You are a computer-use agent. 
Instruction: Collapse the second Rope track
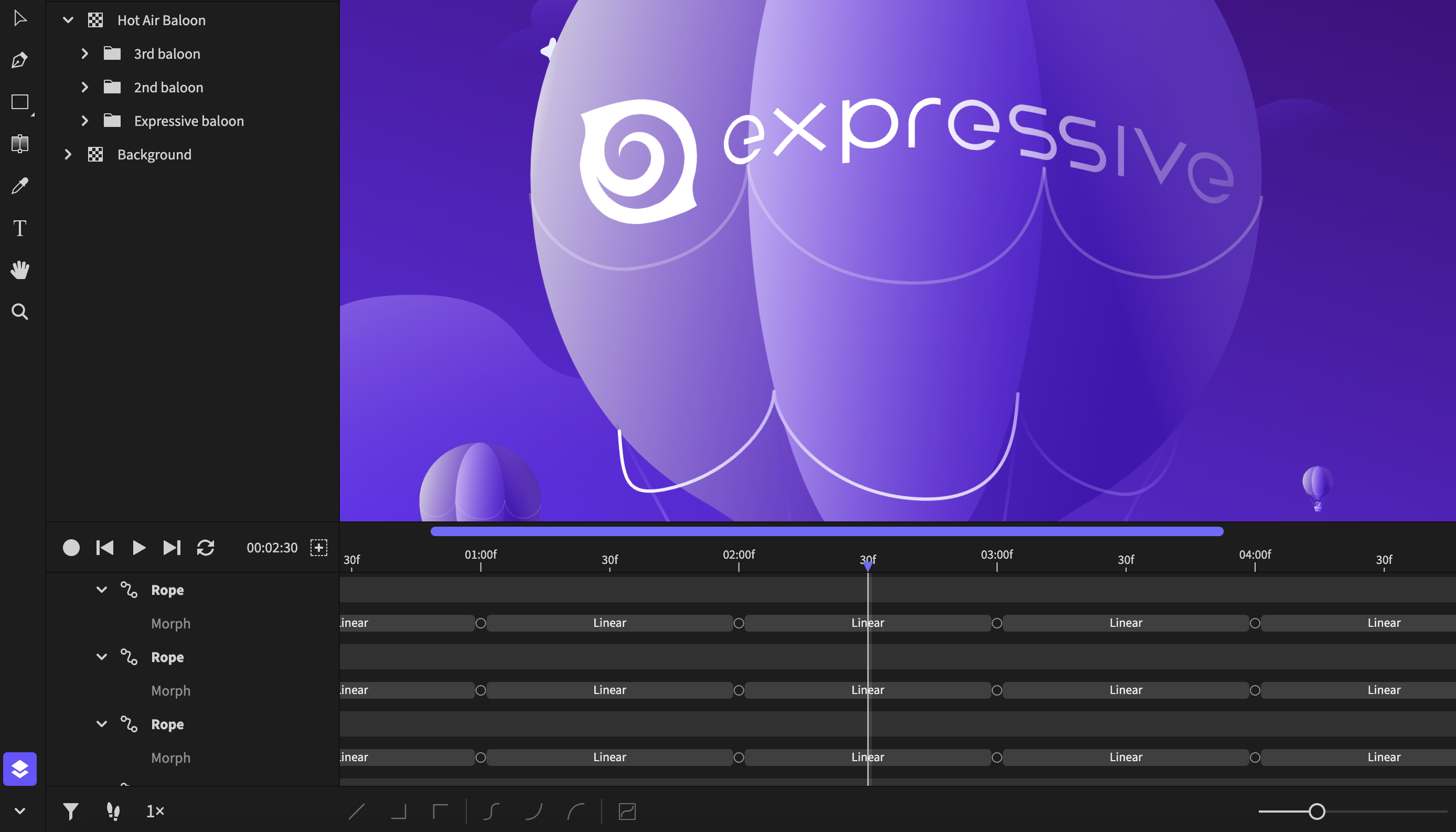tap(102, 657)
